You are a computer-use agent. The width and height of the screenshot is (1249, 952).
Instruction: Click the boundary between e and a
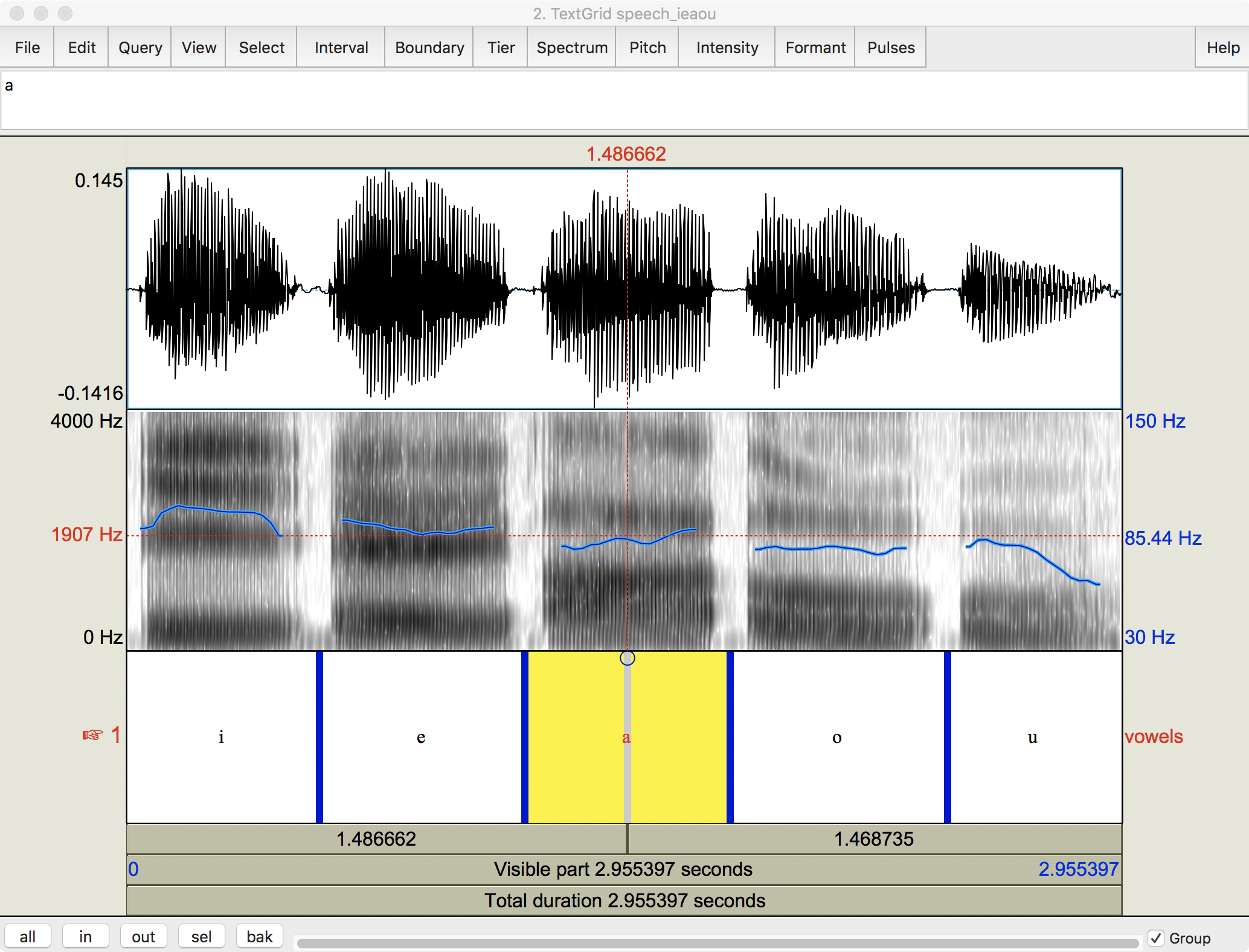click(525, 737)
